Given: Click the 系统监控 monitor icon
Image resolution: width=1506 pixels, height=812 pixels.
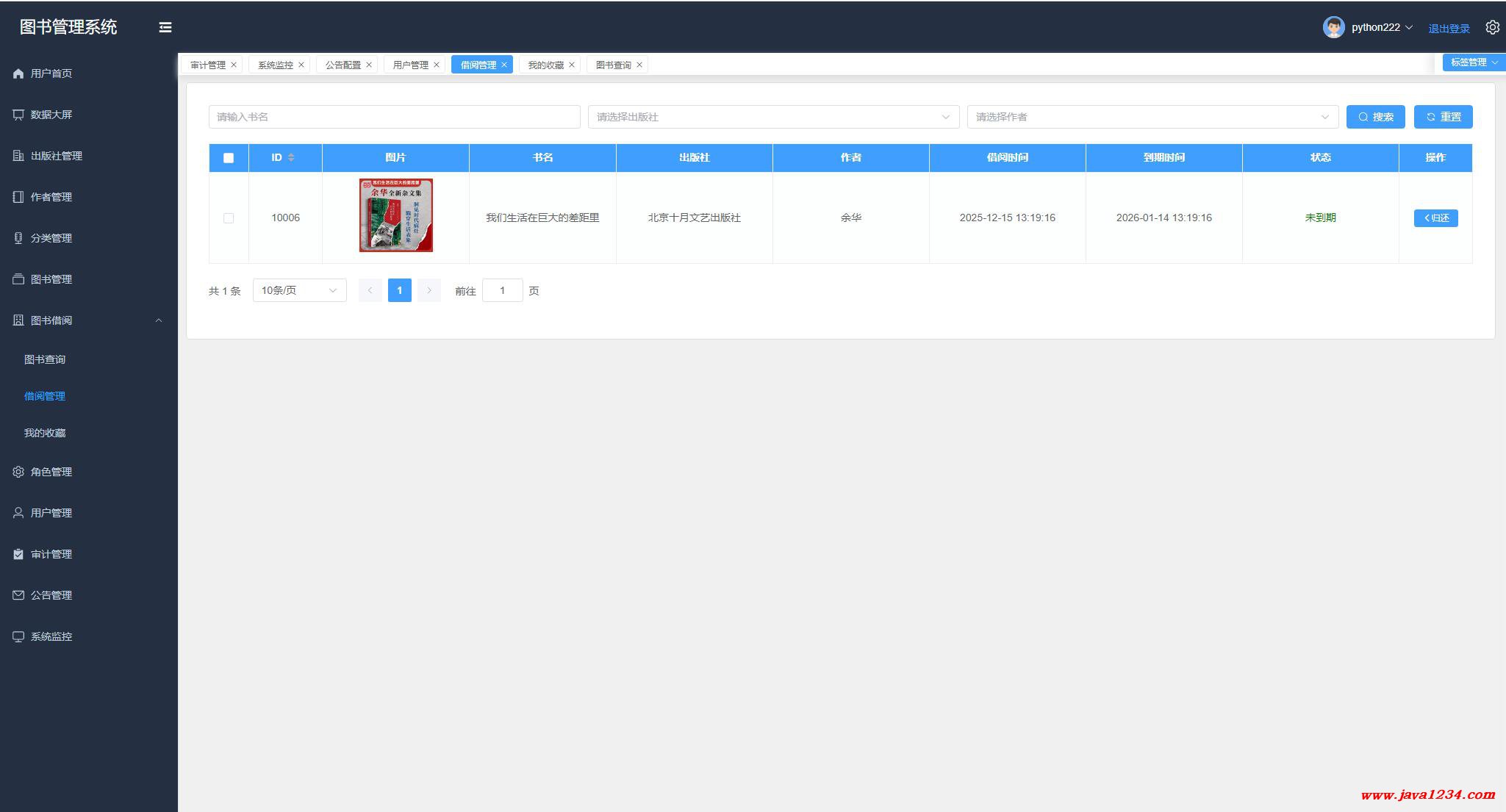Looking at the screenshot, I should (18, 636).
